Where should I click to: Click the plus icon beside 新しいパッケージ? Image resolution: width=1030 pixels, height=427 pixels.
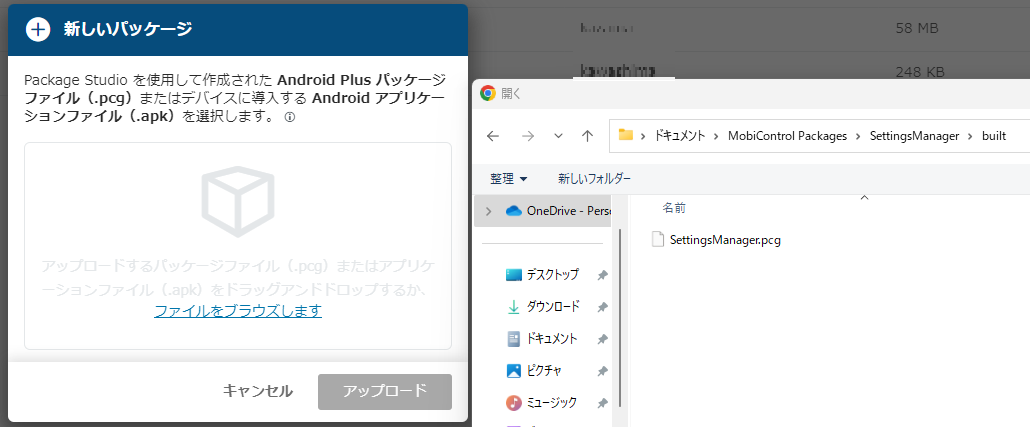tap(38, 30)
